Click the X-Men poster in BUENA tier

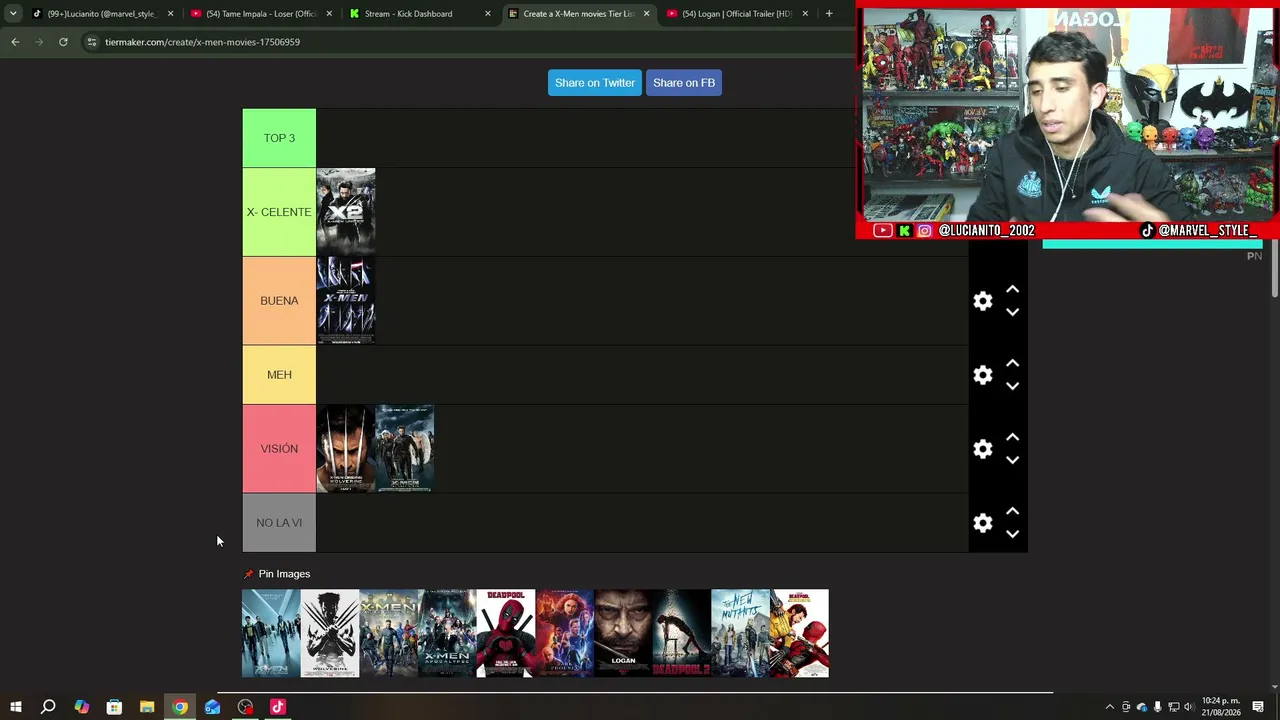(x=346, y=301)
